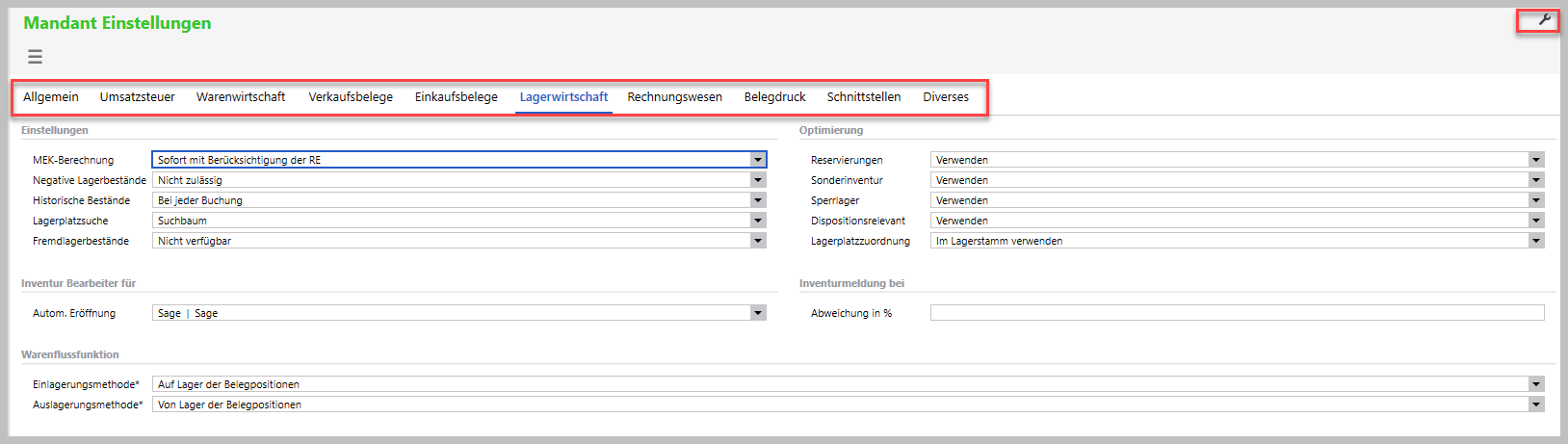Viewport: 1568px width, 444px height.
Task: Expand the Auslagerungsmethode dropdown
Action: point(1536,405)
